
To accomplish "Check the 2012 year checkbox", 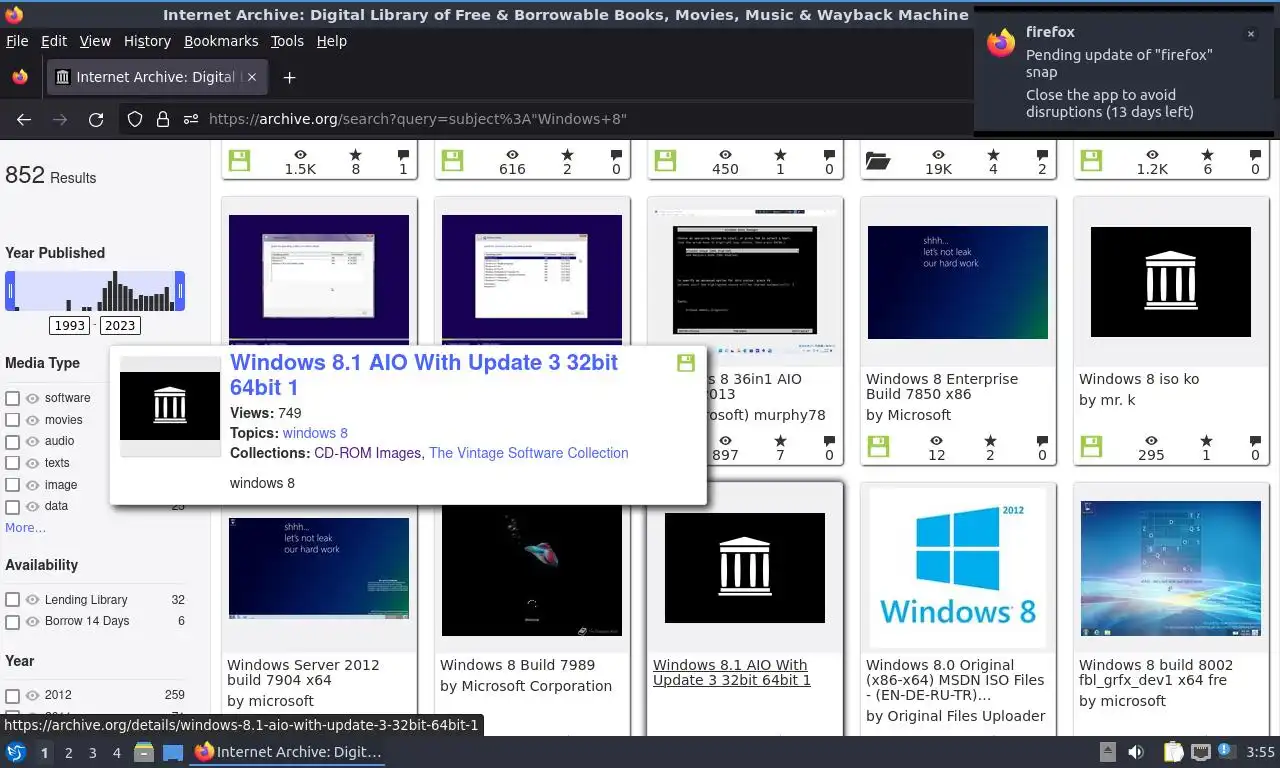I will tap(12, 695).
